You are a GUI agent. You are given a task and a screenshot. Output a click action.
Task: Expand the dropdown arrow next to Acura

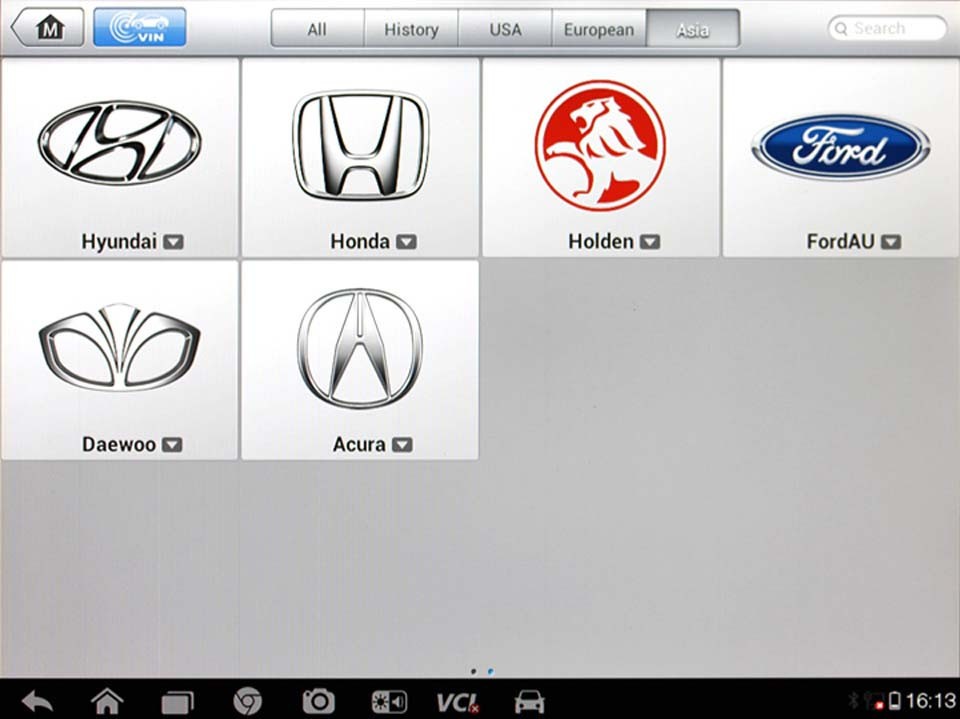(x=402, y=445)
